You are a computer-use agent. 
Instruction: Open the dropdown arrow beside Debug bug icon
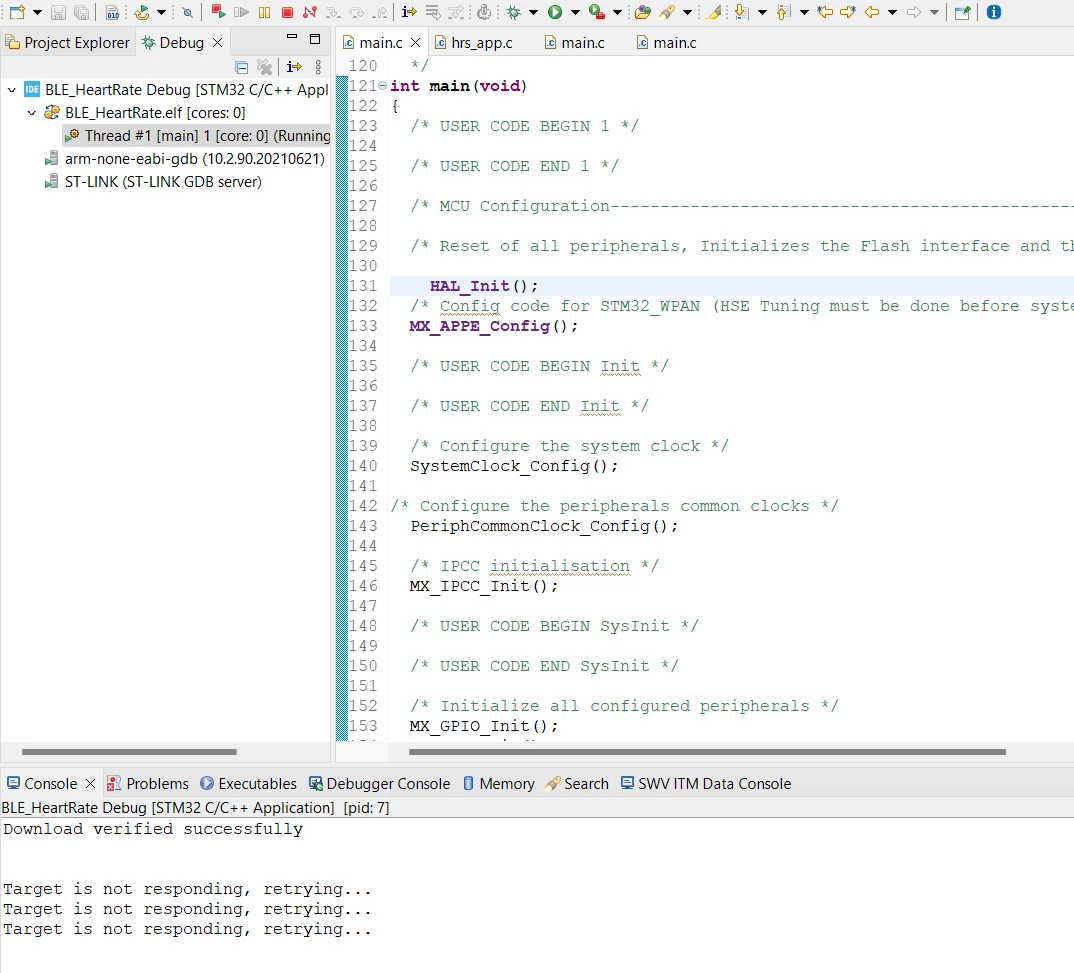533,12
